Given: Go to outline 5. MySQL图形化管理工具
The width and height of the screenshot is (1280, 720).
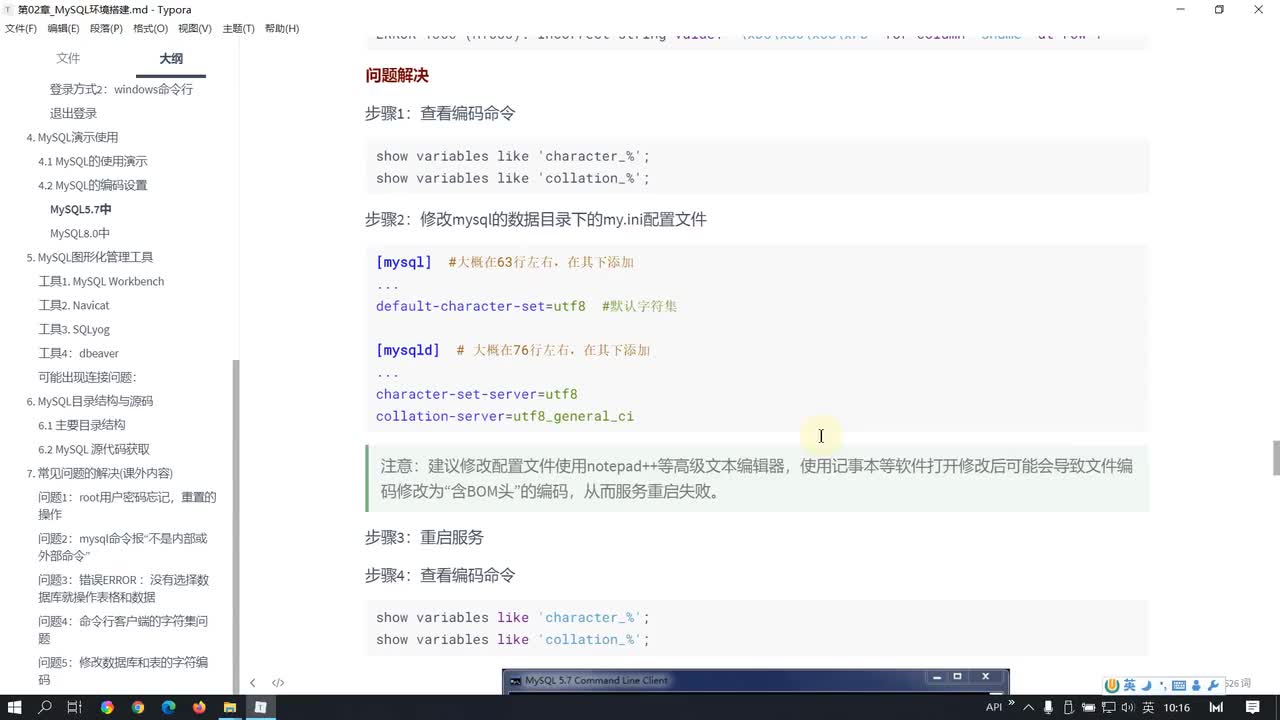Looking at the screenshot, I should tap(90, 257).
